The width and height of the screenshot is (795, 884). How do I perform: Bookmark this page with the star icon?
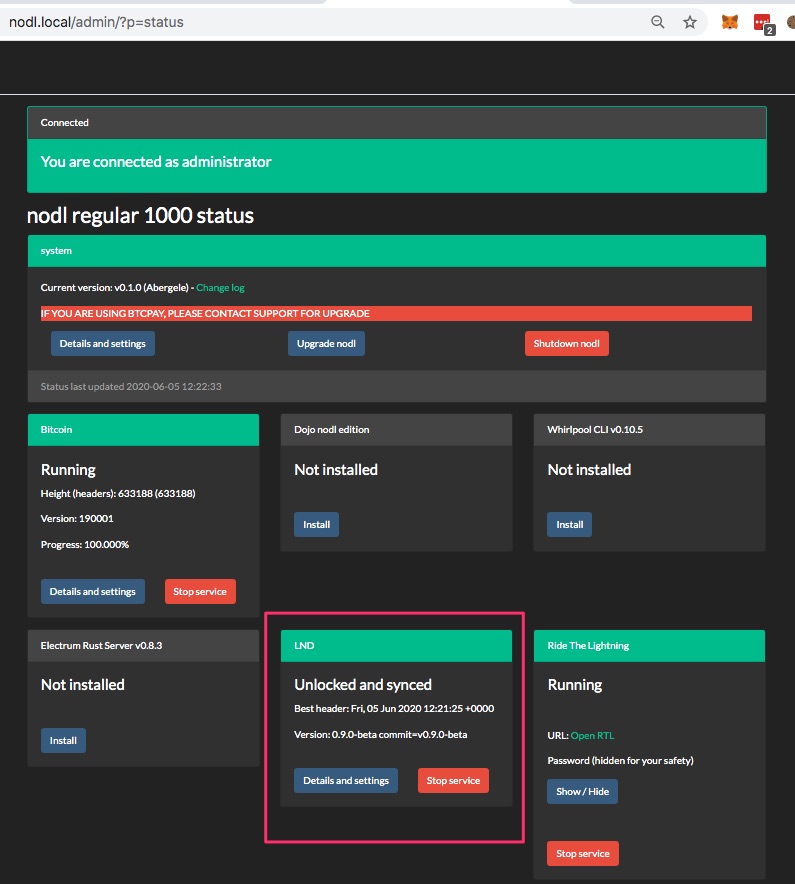coord(690,22)
